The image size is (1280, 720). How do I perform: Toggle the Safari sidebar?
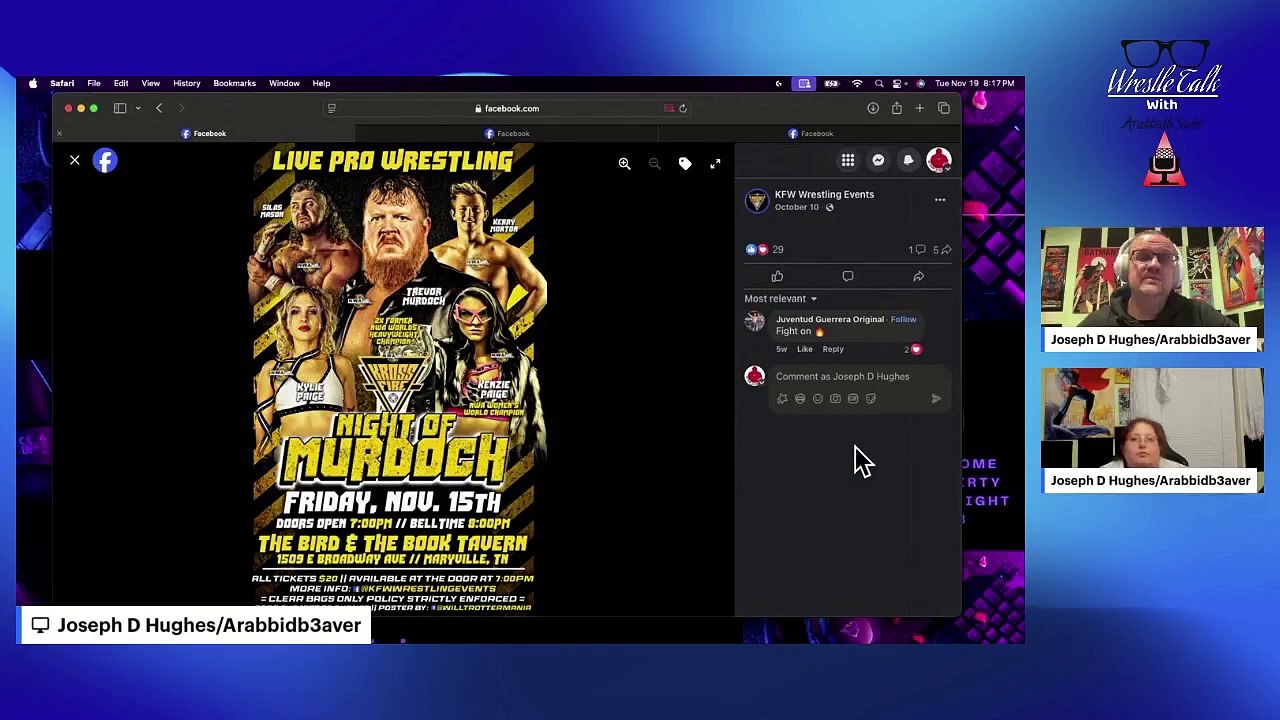120,108
